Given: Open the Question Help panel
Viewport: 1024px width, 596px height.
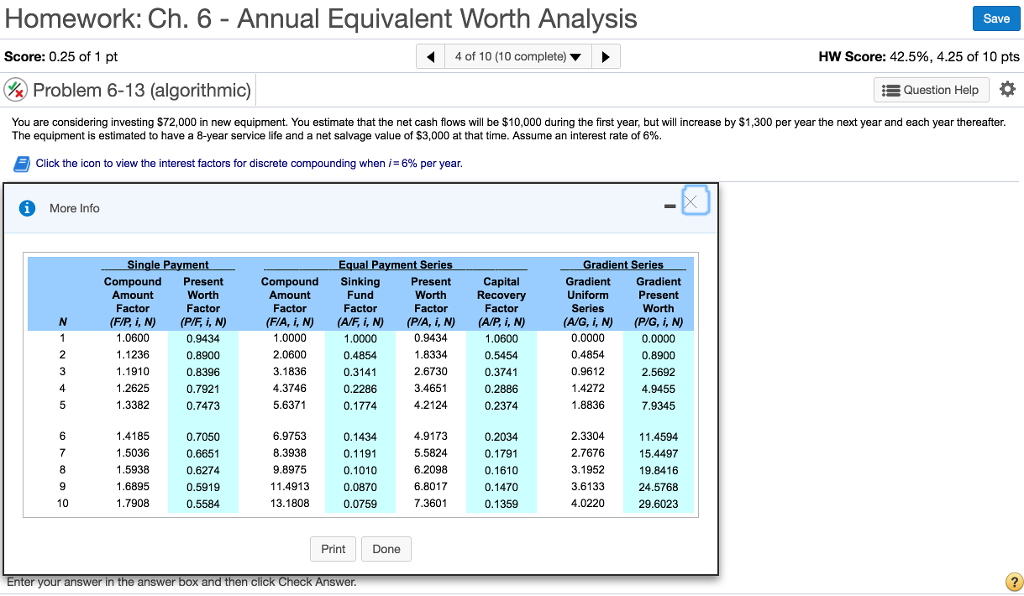Looking at the screenshot, I should 930,90.
